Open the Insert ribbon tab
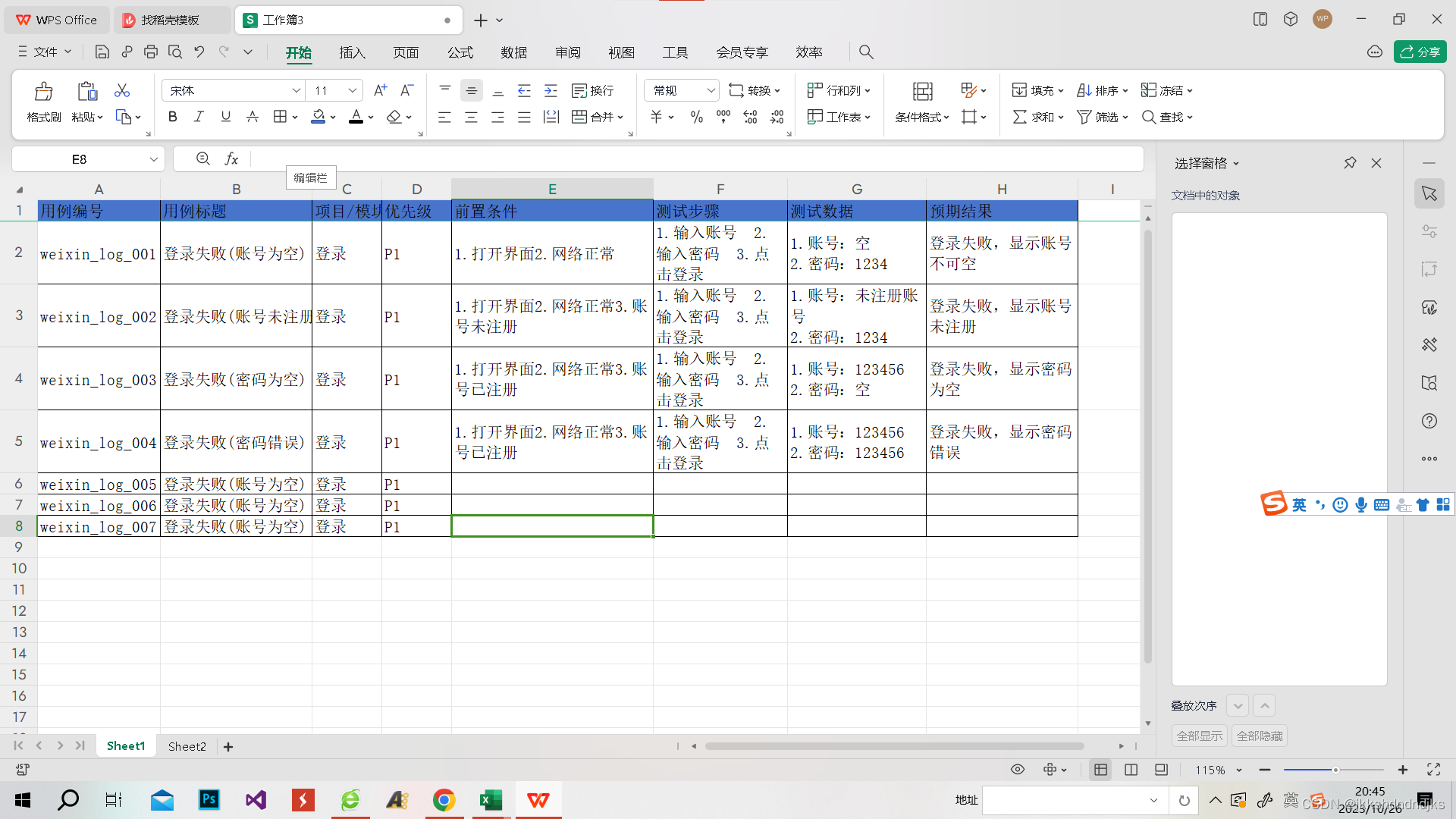 pos(352,52)
